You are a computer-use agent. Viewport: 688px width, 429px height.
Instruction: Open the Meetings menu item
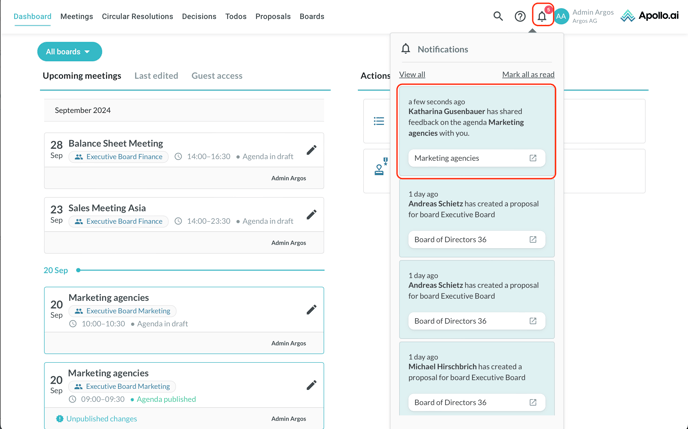(77, 17)
